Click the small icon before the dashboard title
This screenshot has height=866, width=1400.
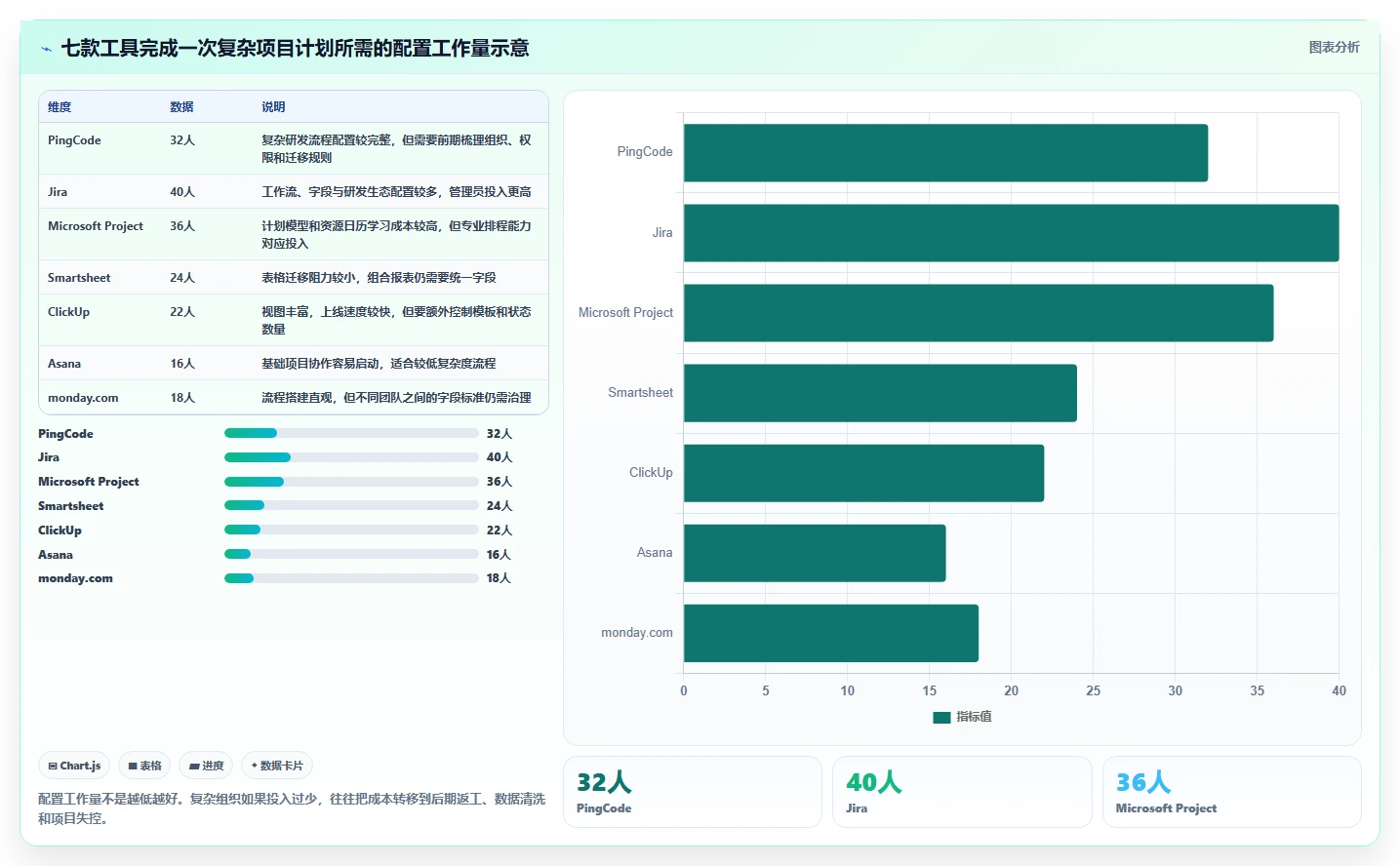point(46,49)
